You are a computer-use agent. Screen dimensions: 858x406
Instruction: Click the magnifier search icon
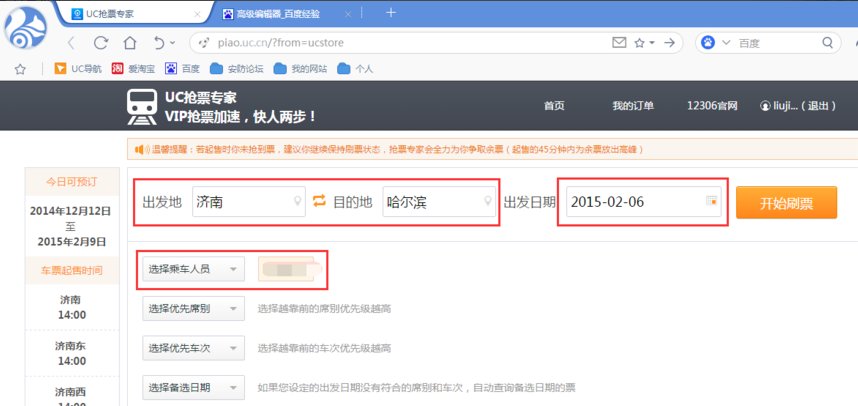[x=827, y=43]
